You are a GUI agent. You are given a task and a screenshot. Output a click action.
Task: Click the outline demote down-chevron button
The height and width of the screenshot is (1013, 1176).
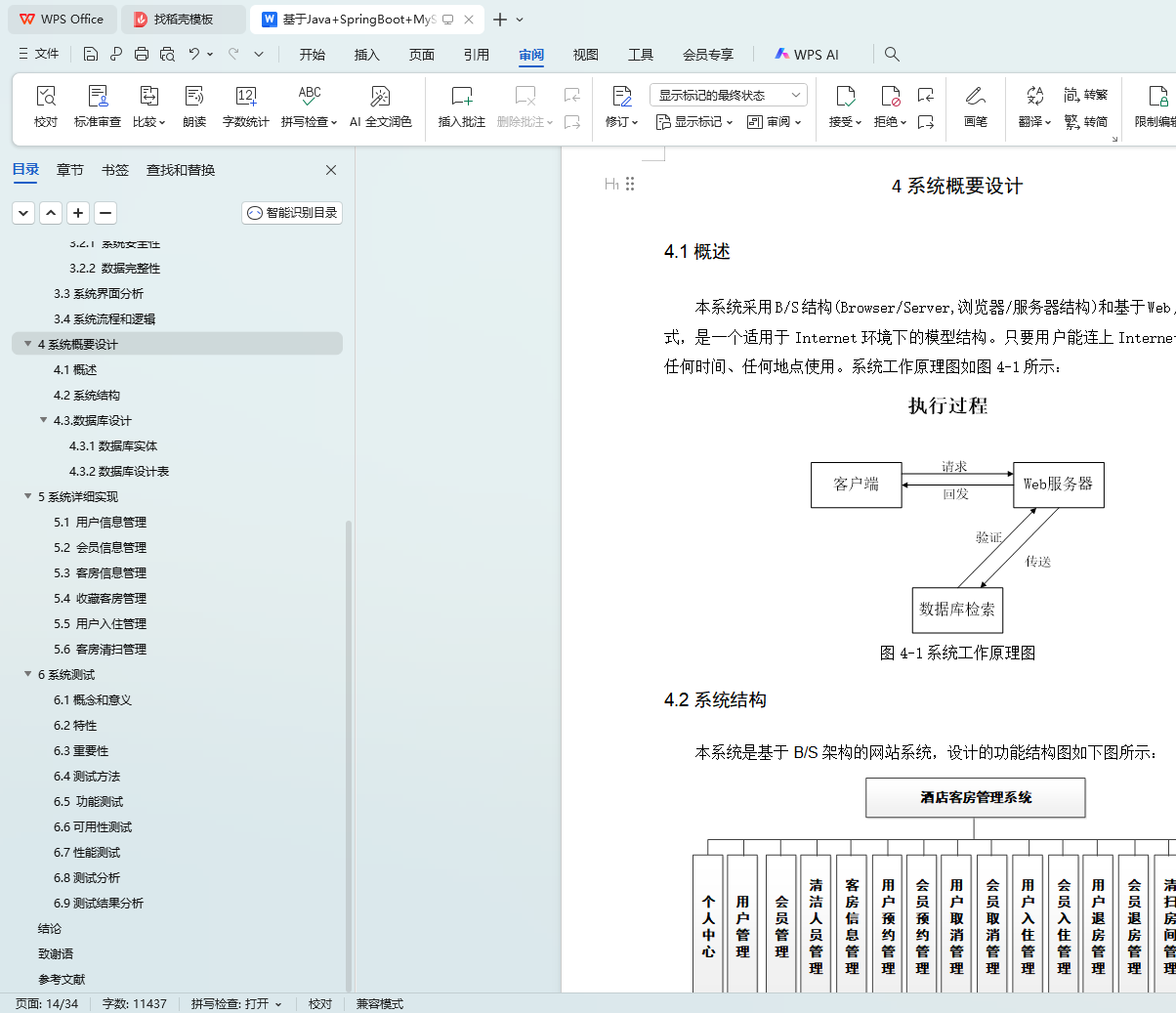pos(23,212)
